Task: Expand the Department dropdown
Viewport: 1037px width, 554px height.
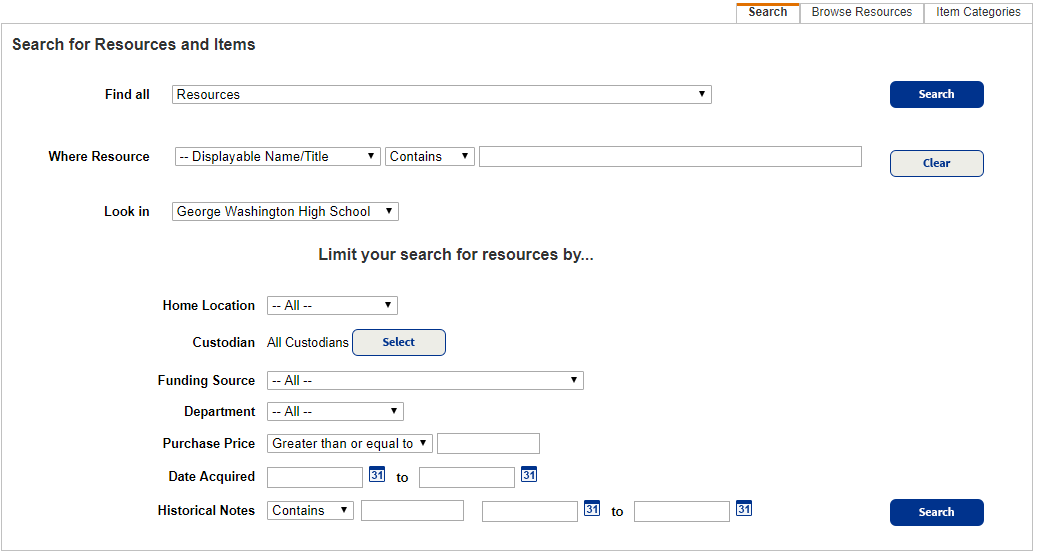Action: (x=335, y=412)
